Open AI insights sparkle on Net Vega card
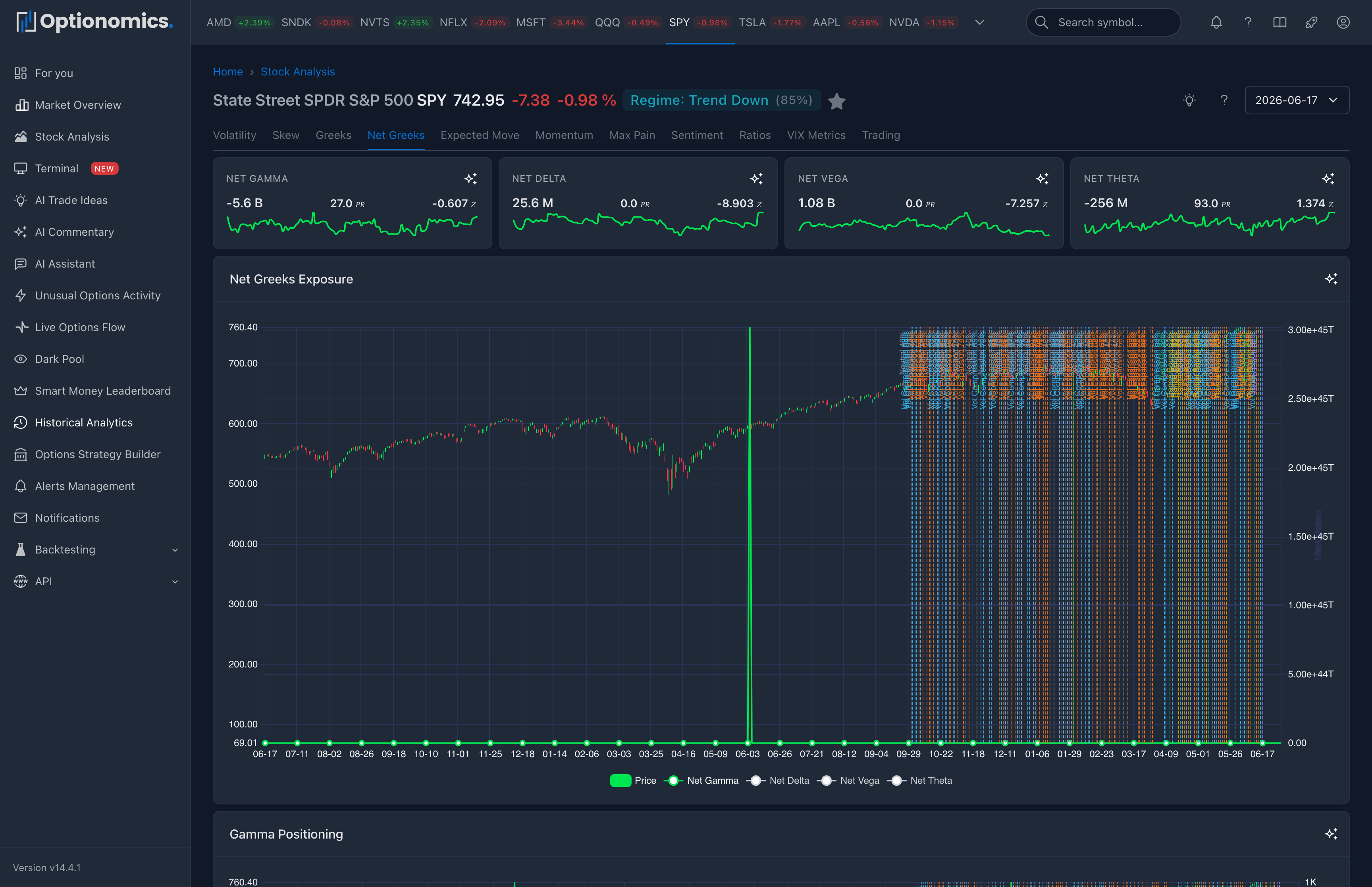 (x=1042, y=179)
